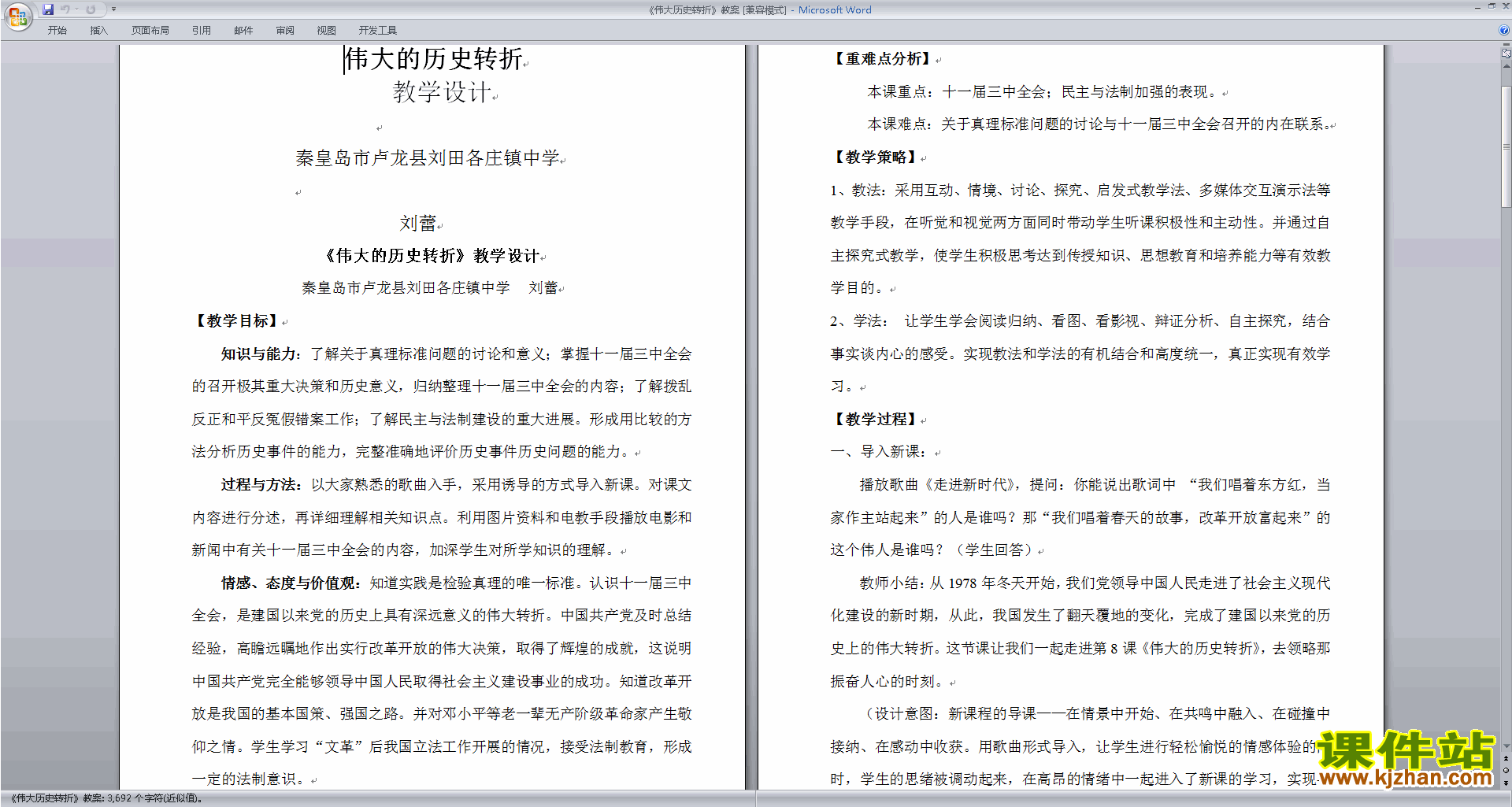Image resolution: width=1512 pixels, height=807 pixels.
Task: Click the vertical scrollbar up arrow
Action: coord(1506,65)
